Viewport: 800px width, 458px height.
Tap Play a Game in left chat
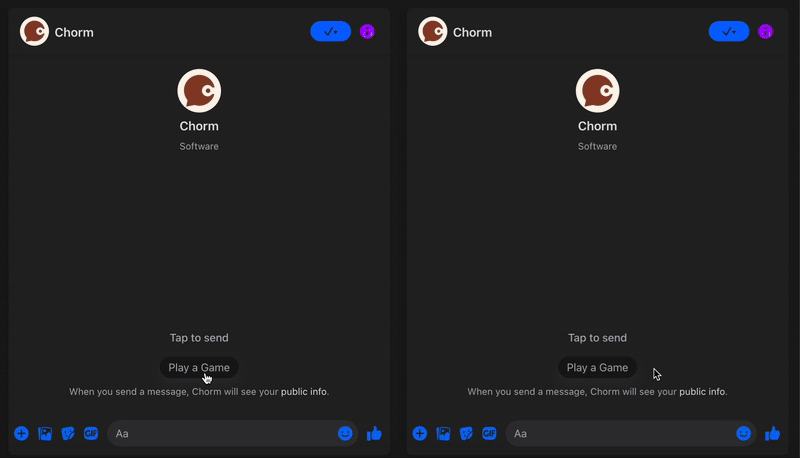pos(199,368)
